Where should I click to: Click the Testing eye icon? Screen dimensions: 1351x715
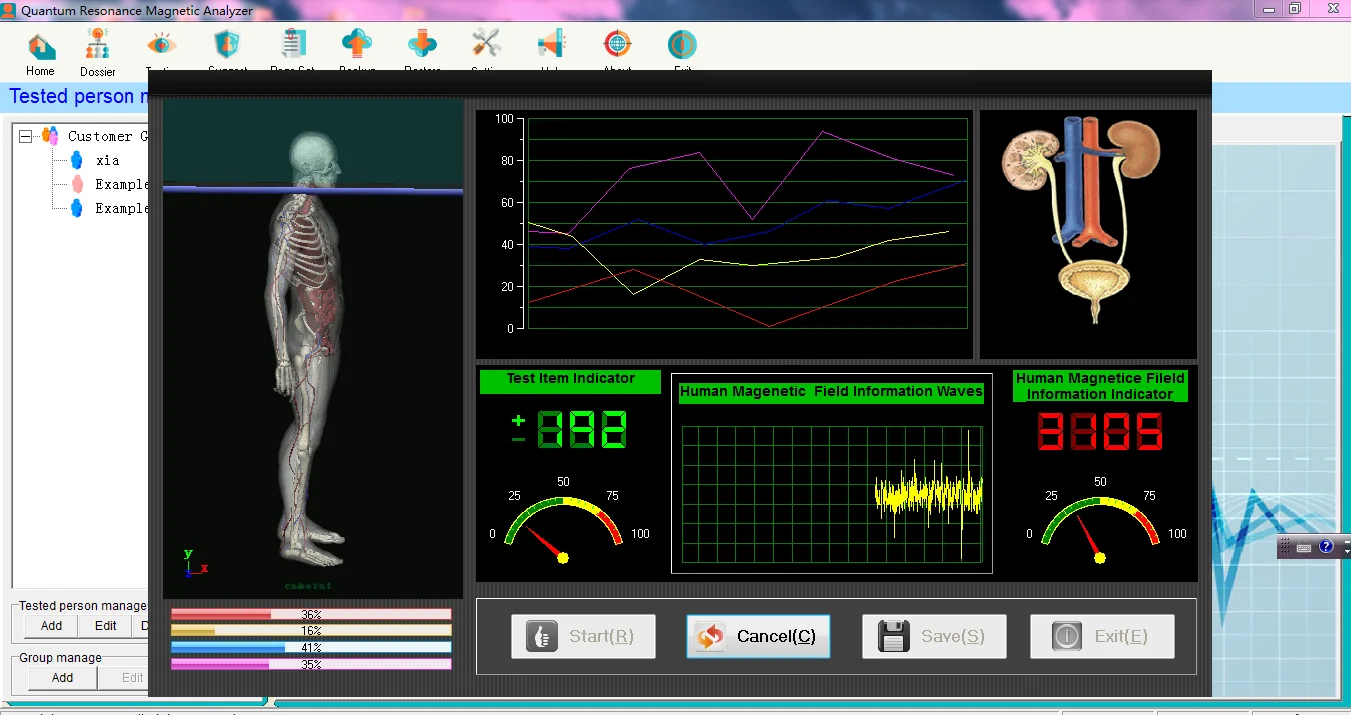coord(162,46)
